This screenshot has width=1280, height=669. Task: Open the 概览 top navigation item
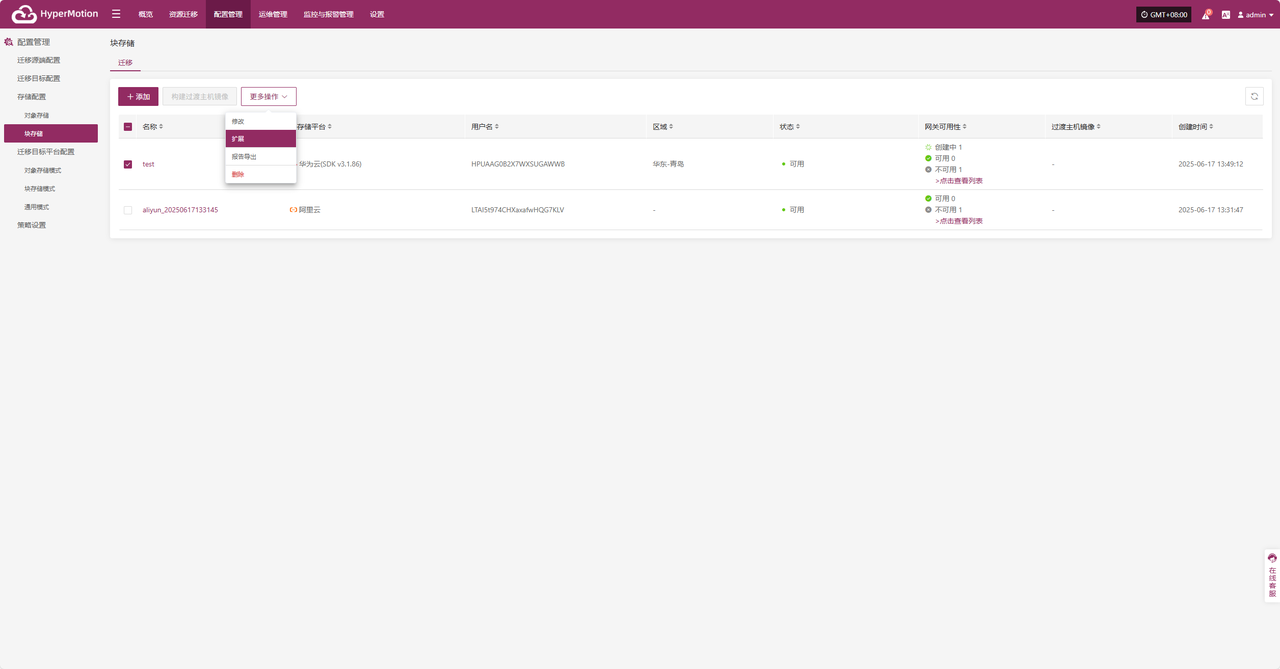pyautogui.click(x=145, y=14)
